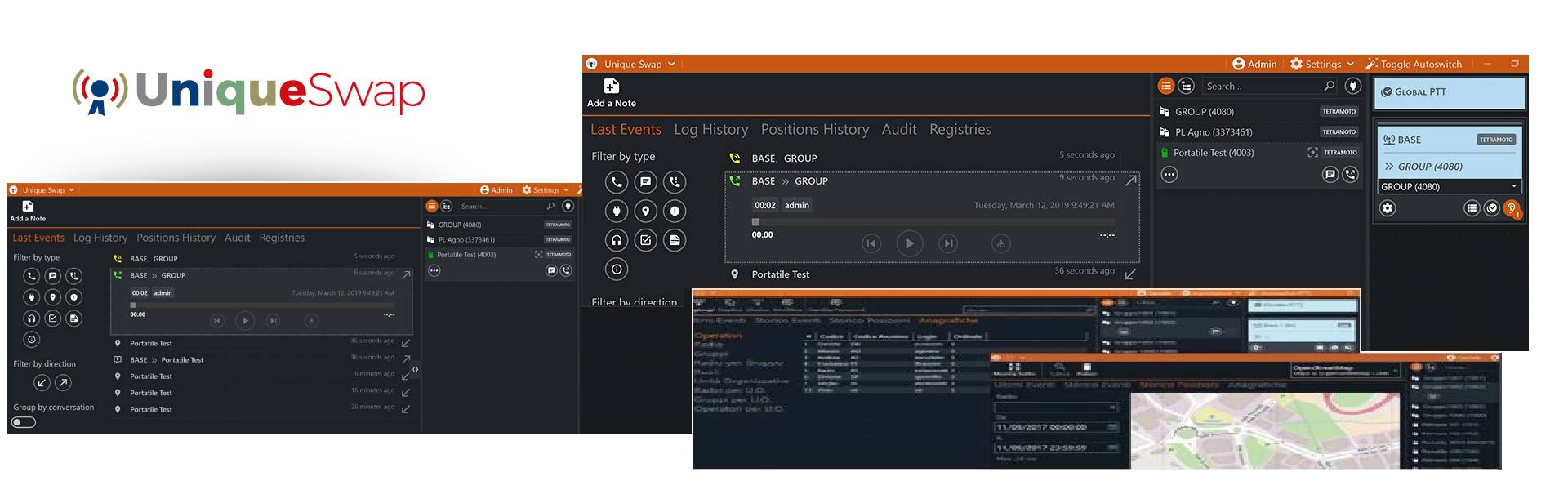Click Admin account in small window
1568x490 pixels.
pos(497,190)
